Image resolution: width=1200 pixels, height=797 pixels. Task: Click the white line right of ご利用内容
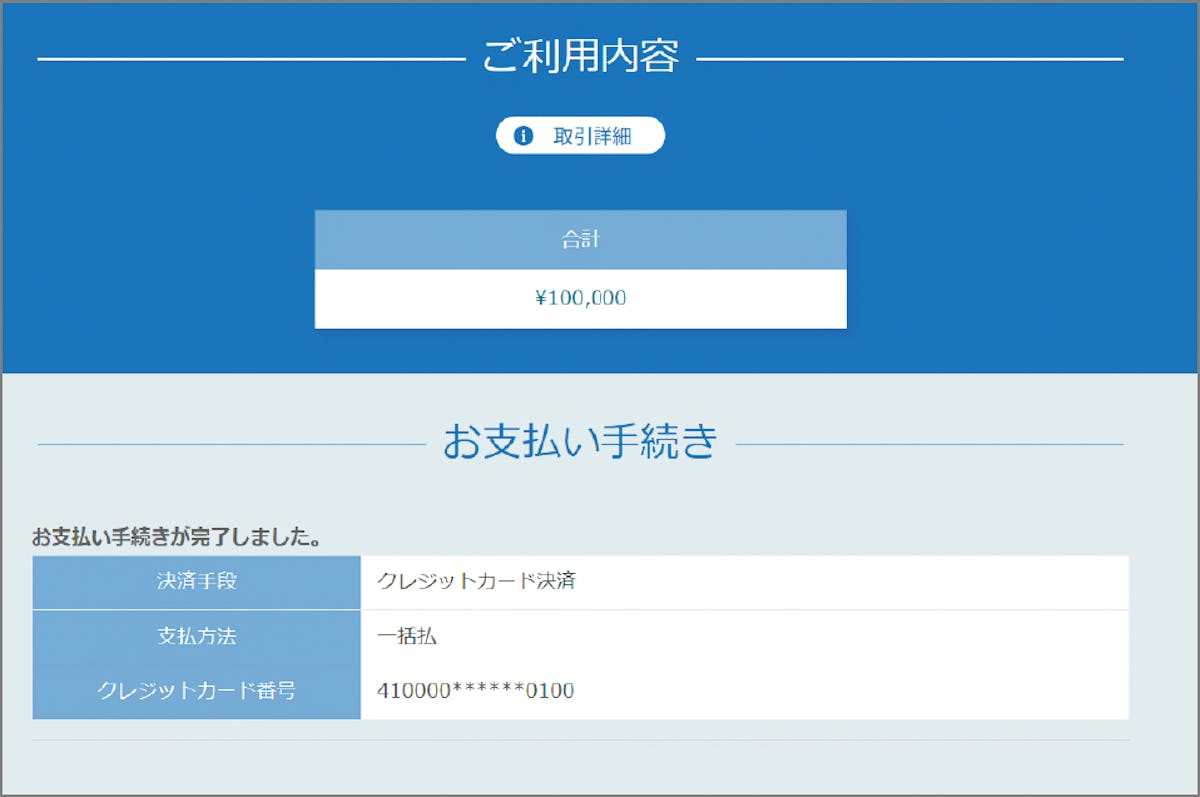coord(910,60)
